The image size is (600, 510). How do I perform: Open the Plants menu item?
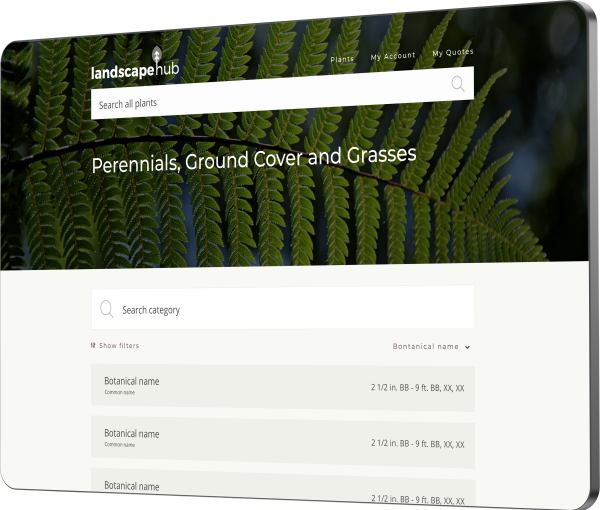pos(342,59)
